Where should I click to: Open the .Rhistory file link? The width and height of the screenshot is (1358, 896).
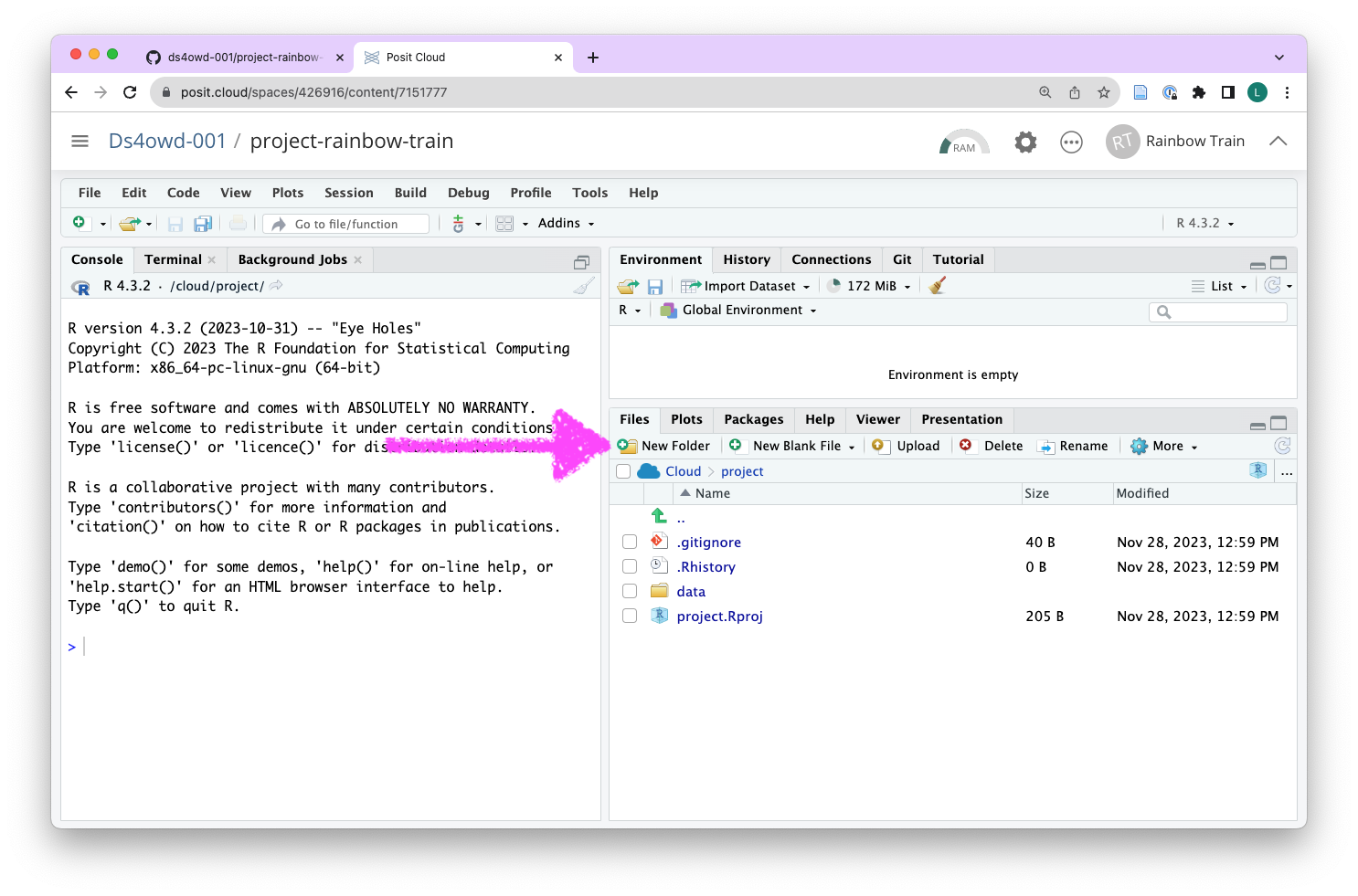click(x=706, y=567)
